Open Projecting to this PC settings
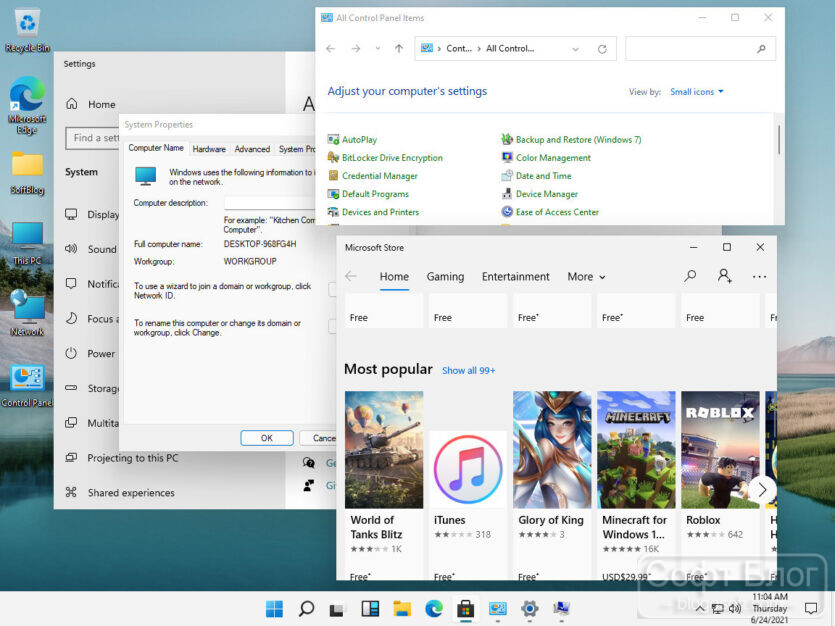The image size is (835, 626). (121, 458)
